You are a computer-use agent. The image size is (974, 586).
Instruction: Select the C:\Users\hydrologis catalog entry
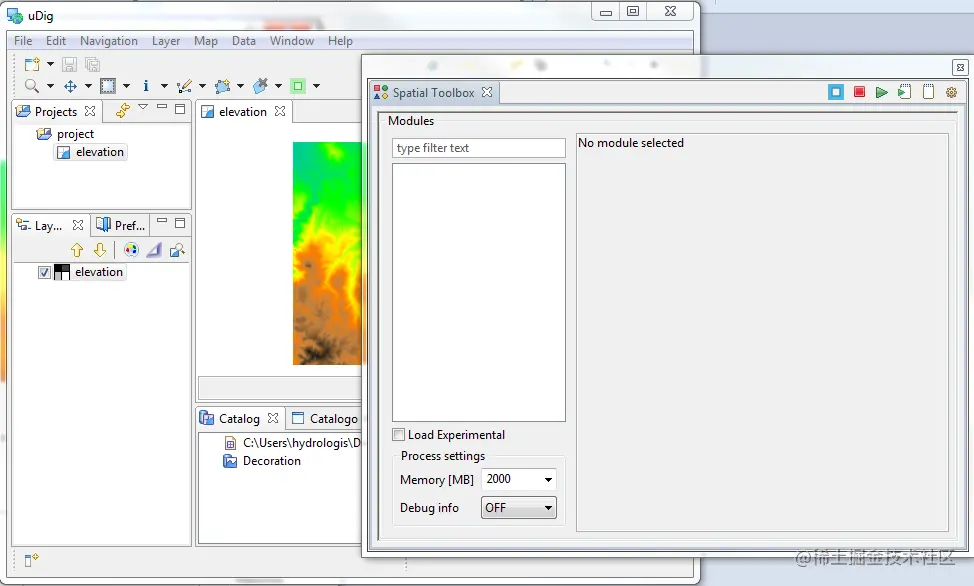[291, 443]
